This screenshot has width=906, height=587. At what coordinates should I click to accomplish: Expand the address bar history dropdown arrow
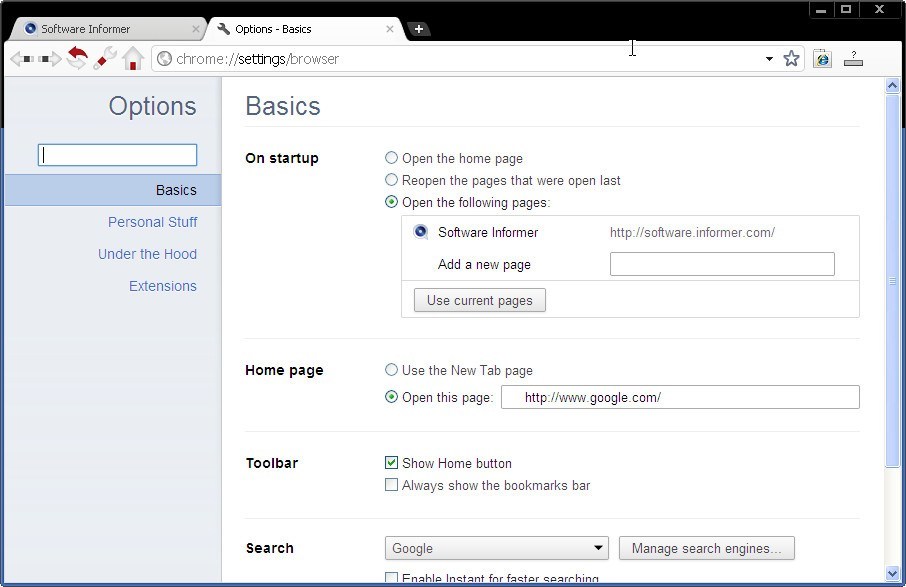769,59
